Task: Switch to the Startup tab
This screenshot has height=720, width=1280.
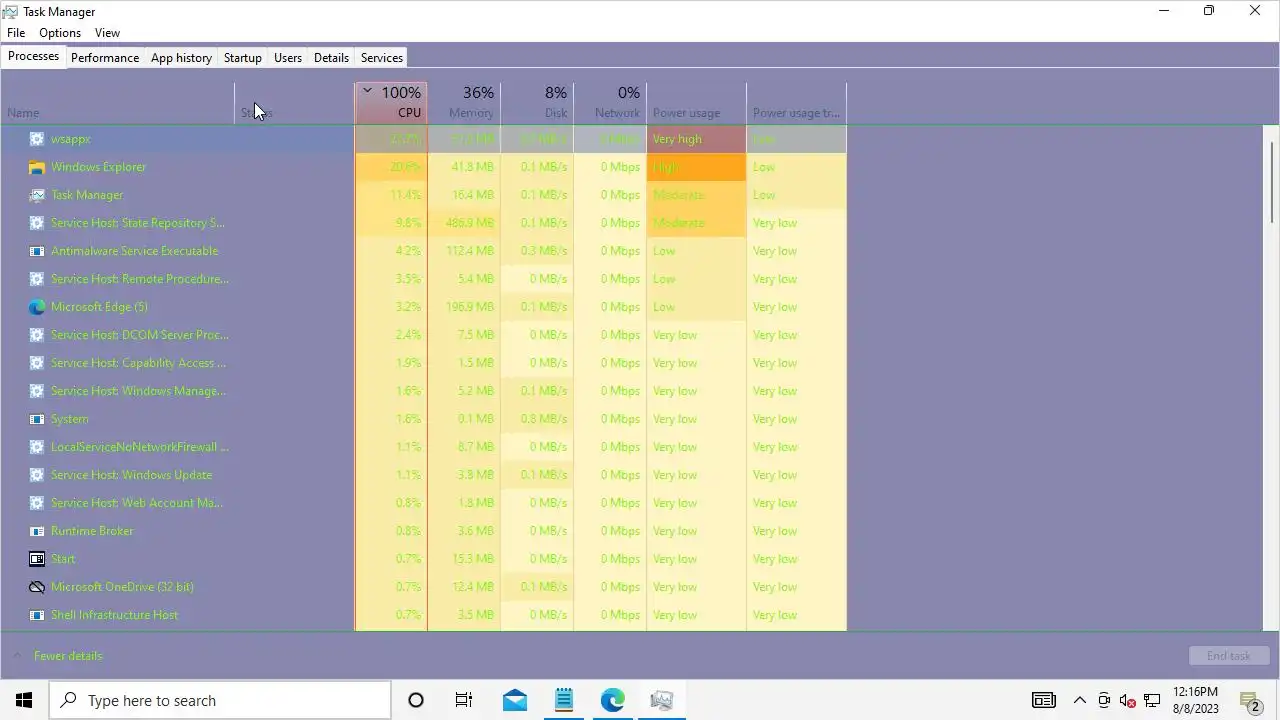Action: click(243, 58)
